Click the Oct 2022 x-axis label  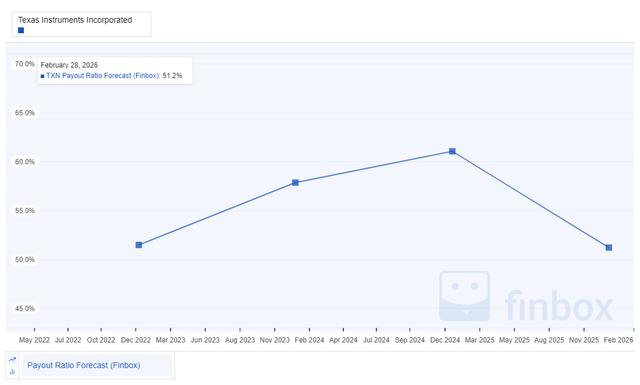coord(101,340)
